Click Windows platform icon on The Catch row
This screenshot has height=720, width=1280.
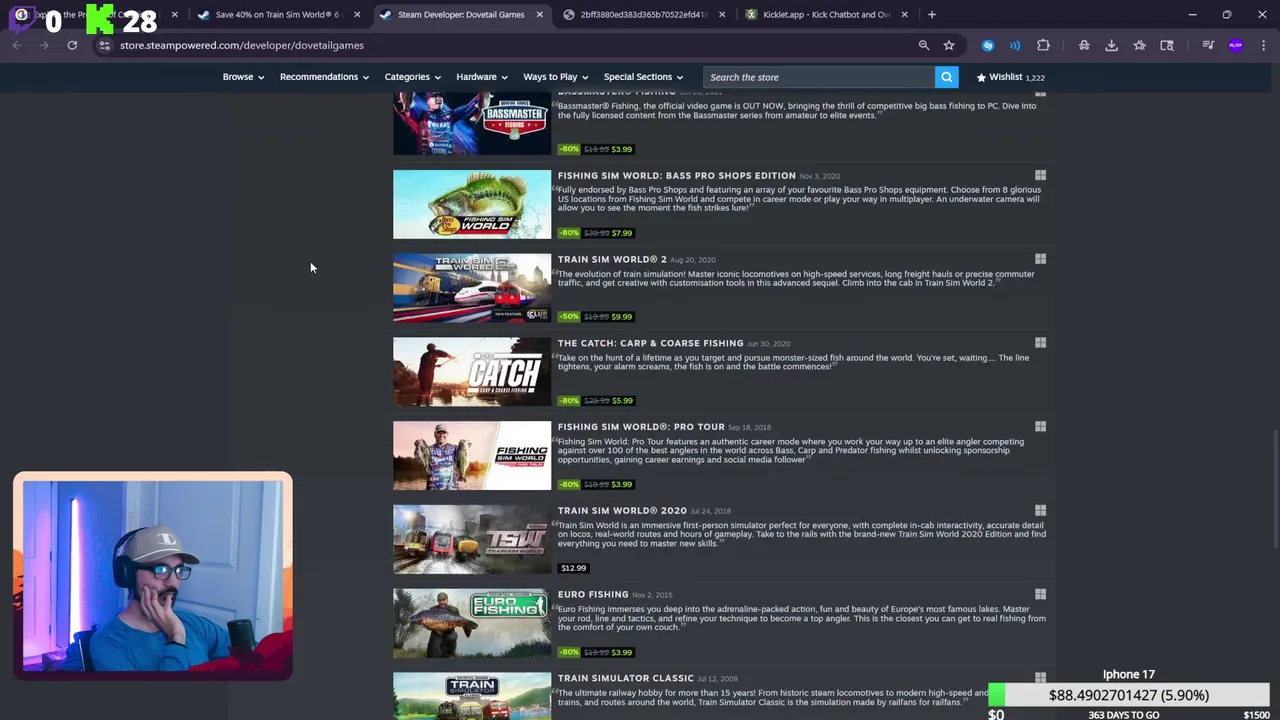1040,343
